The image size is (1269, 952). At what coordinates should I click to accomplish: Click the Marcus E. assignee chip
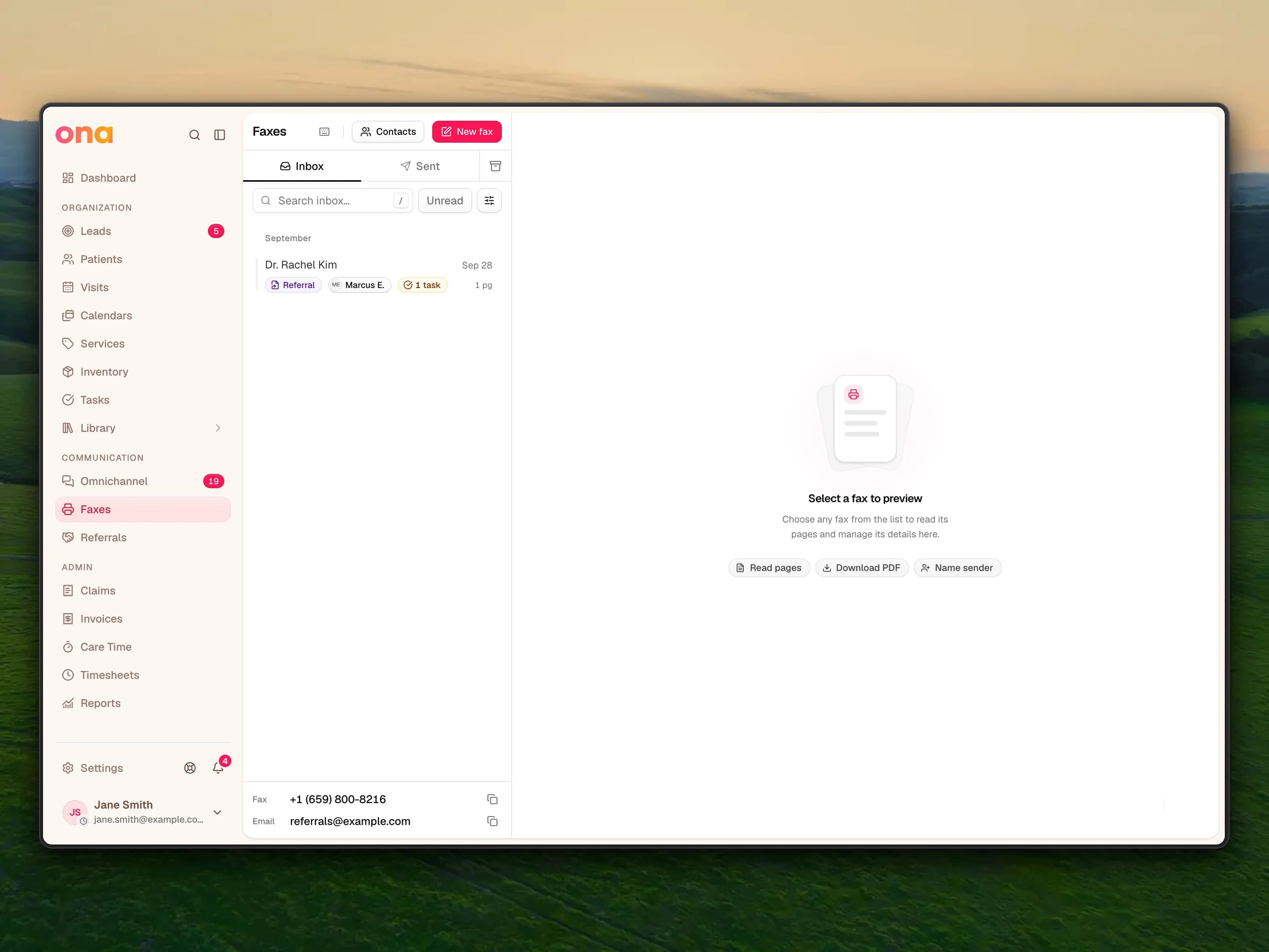tap(359, 285)
